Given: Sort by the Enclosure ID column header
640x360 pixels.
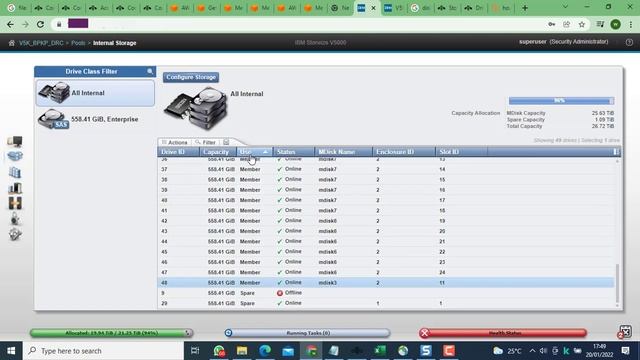Looking at the screenshot, I should [x=404, y=152].
